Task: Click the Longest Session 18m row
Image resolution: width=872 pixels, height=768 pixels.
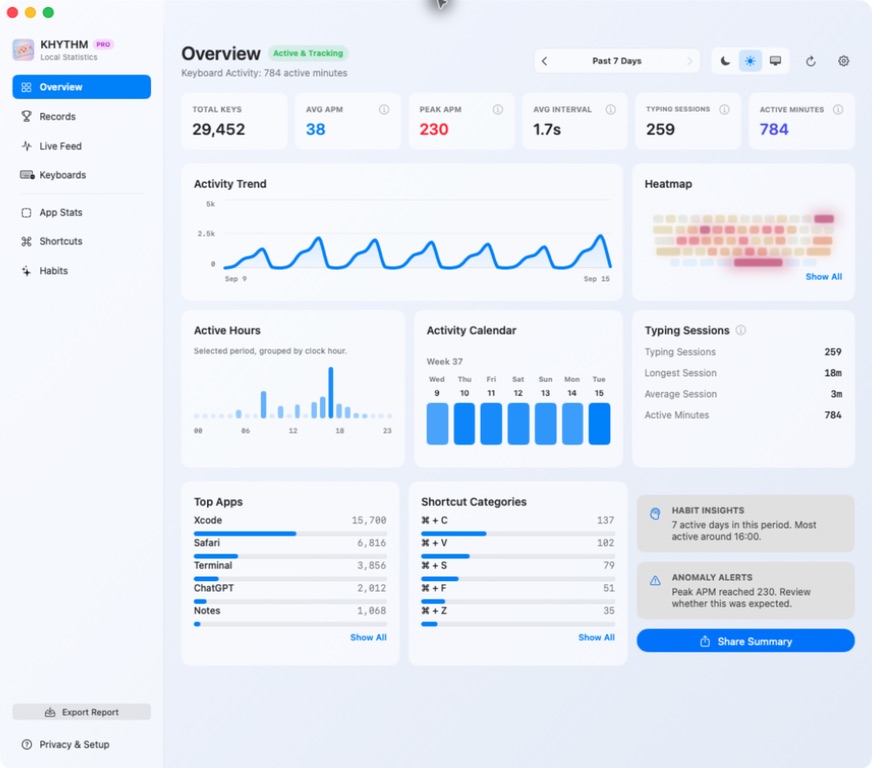Action: click(x=743, y=373)
